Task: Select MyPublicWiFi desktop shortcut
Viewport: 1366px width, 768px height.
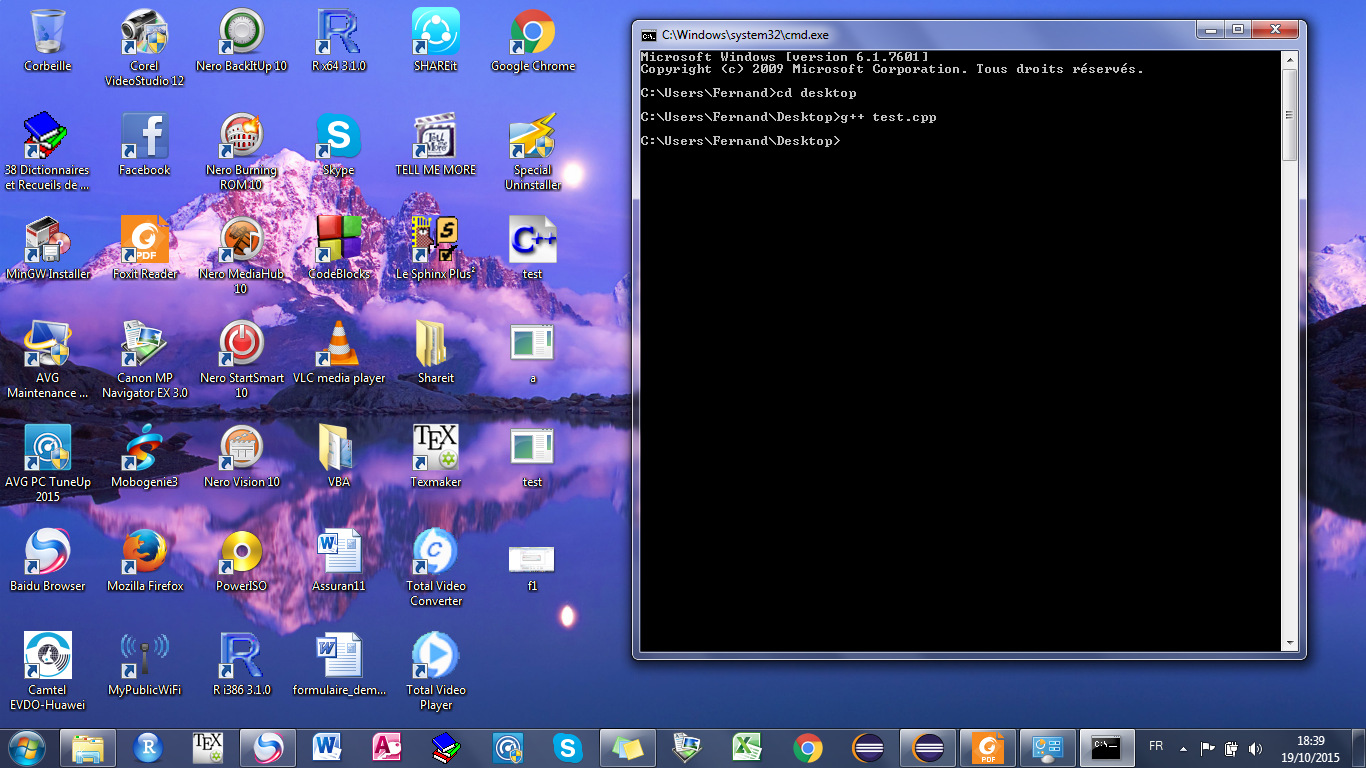Action: coord(145,664)
